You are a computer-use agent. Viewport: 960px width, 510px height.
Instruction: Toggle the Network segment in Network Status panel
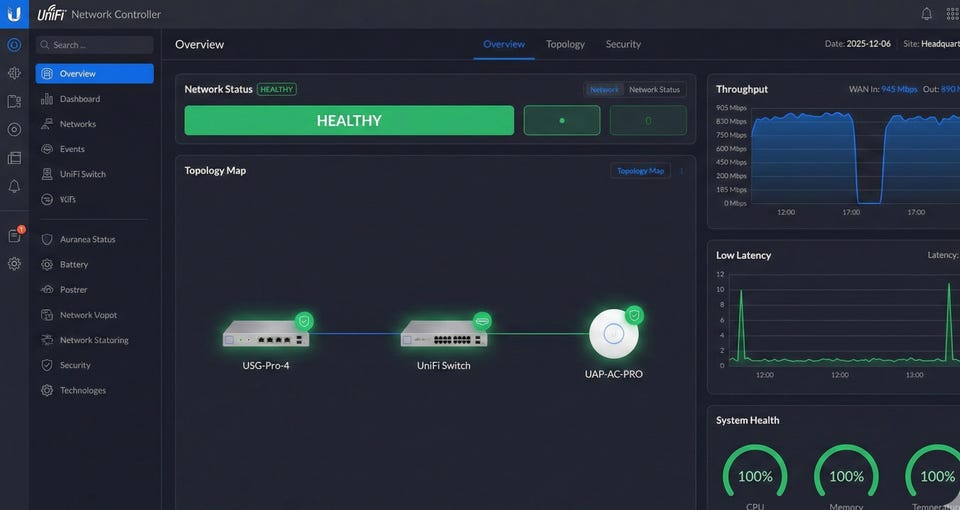pyautogui.click(x=604, y=90)
